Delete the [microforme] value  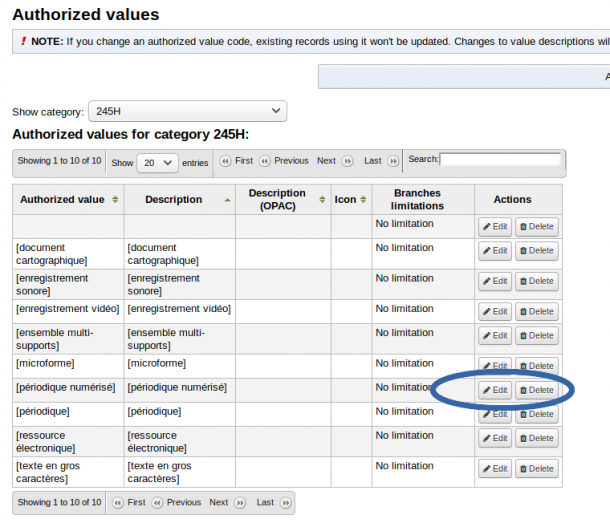click(x=537, y=366)
